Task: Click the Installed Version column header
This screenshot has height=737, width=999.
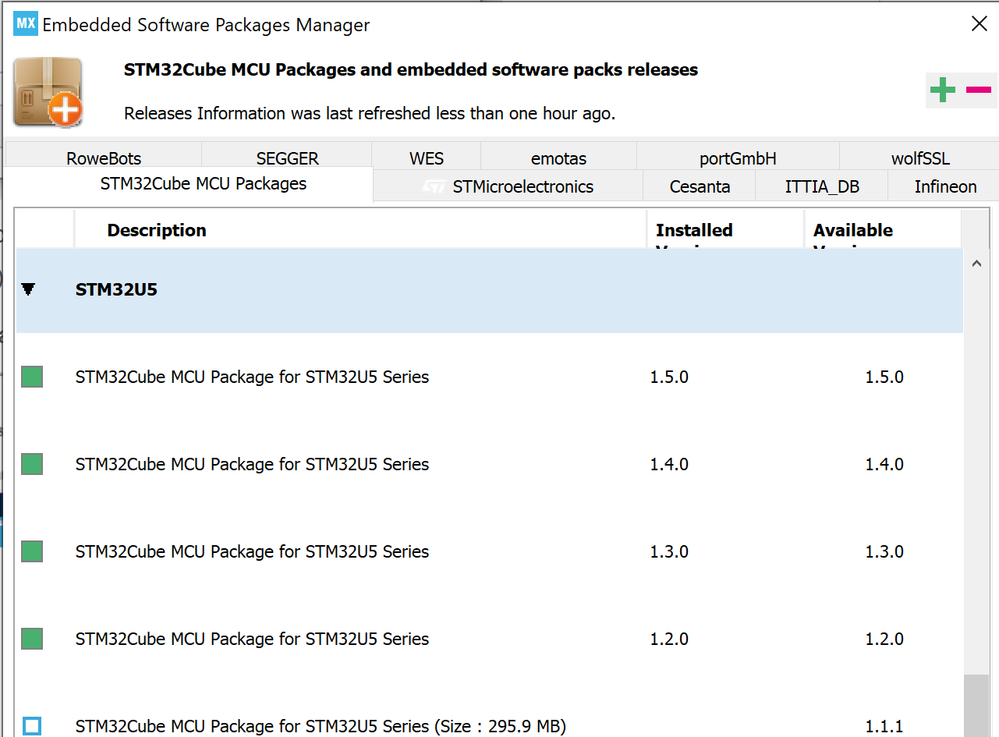Action: click(694, 231)
